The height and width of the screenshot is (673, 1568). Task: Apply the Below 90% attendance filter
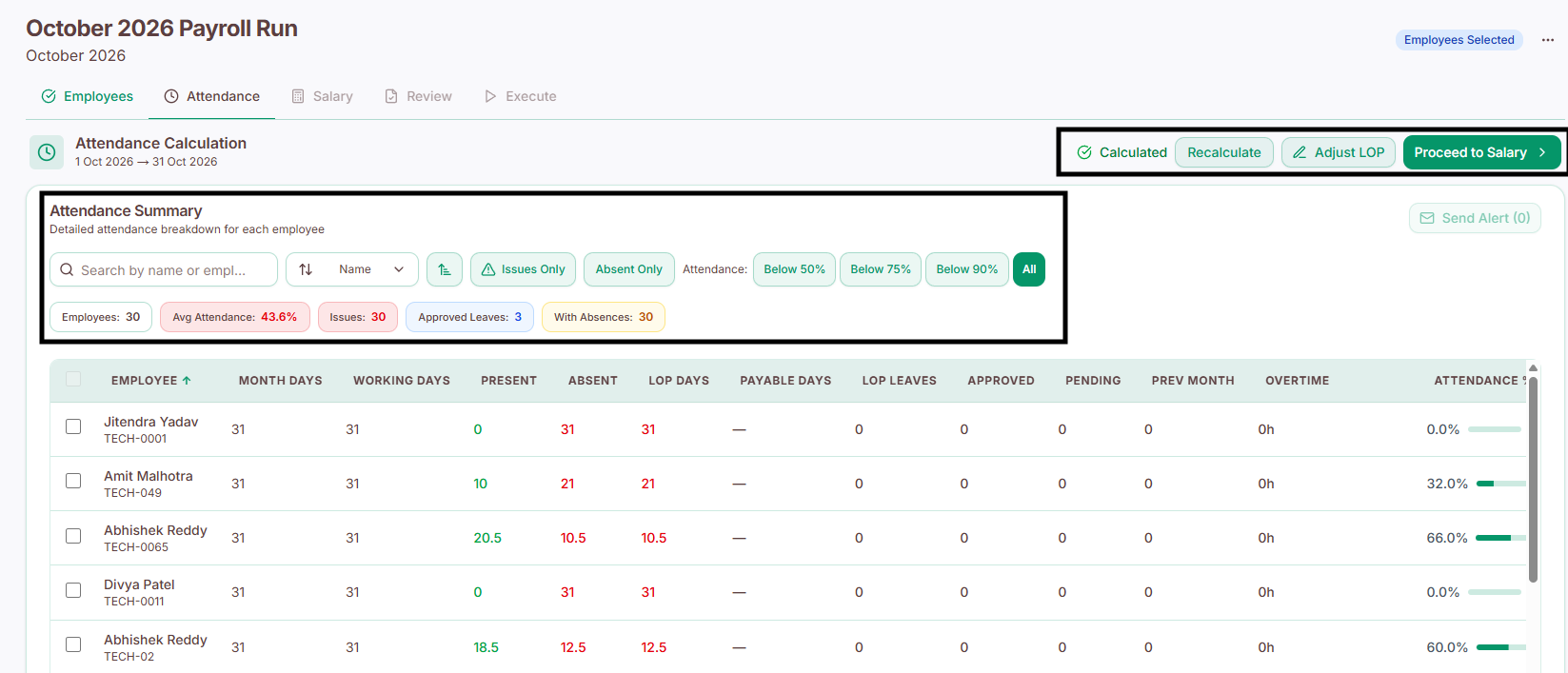(967, 269)
